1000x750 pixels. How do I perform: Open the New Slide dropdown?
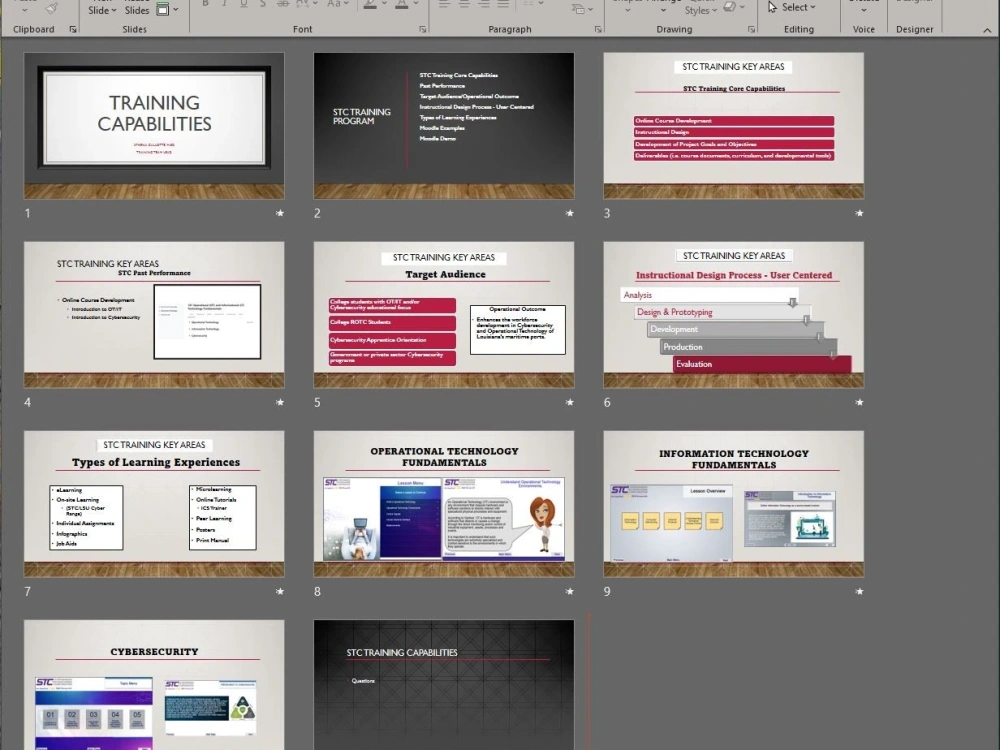(x=102, y=10)
